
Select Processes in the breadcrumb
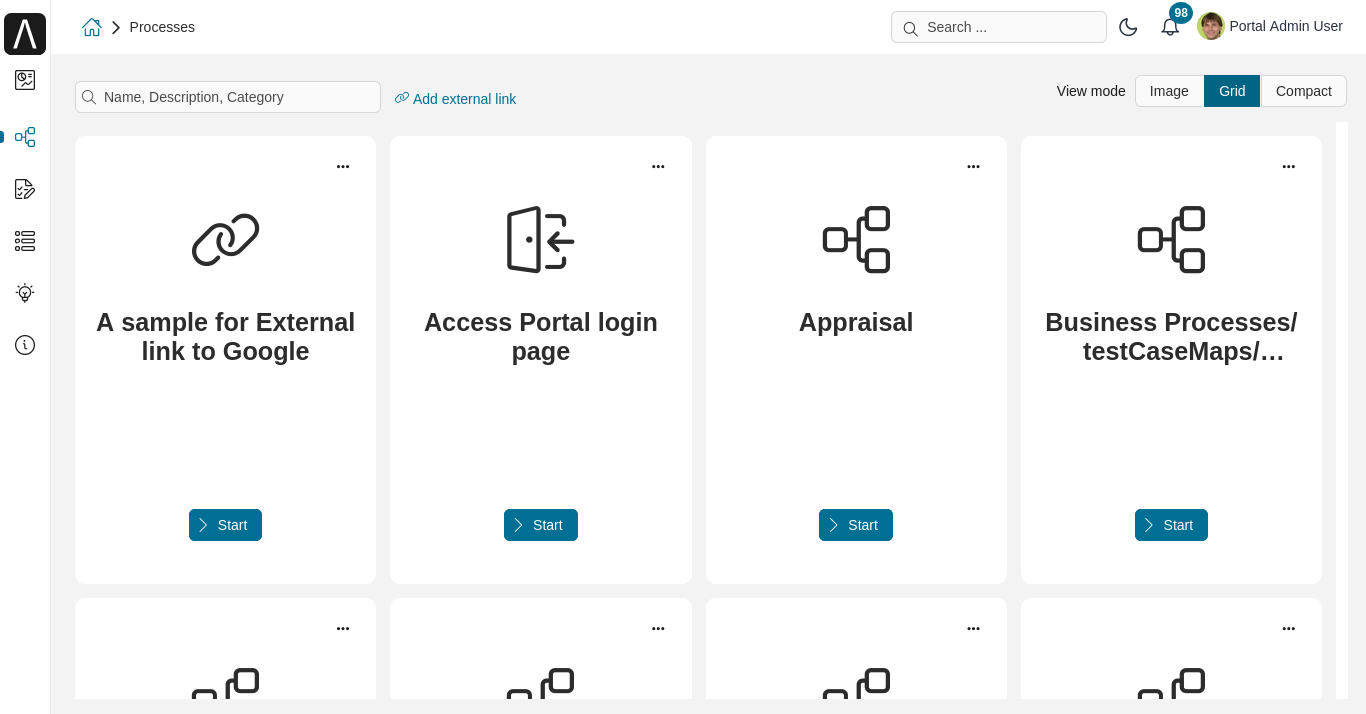(162, 27)
